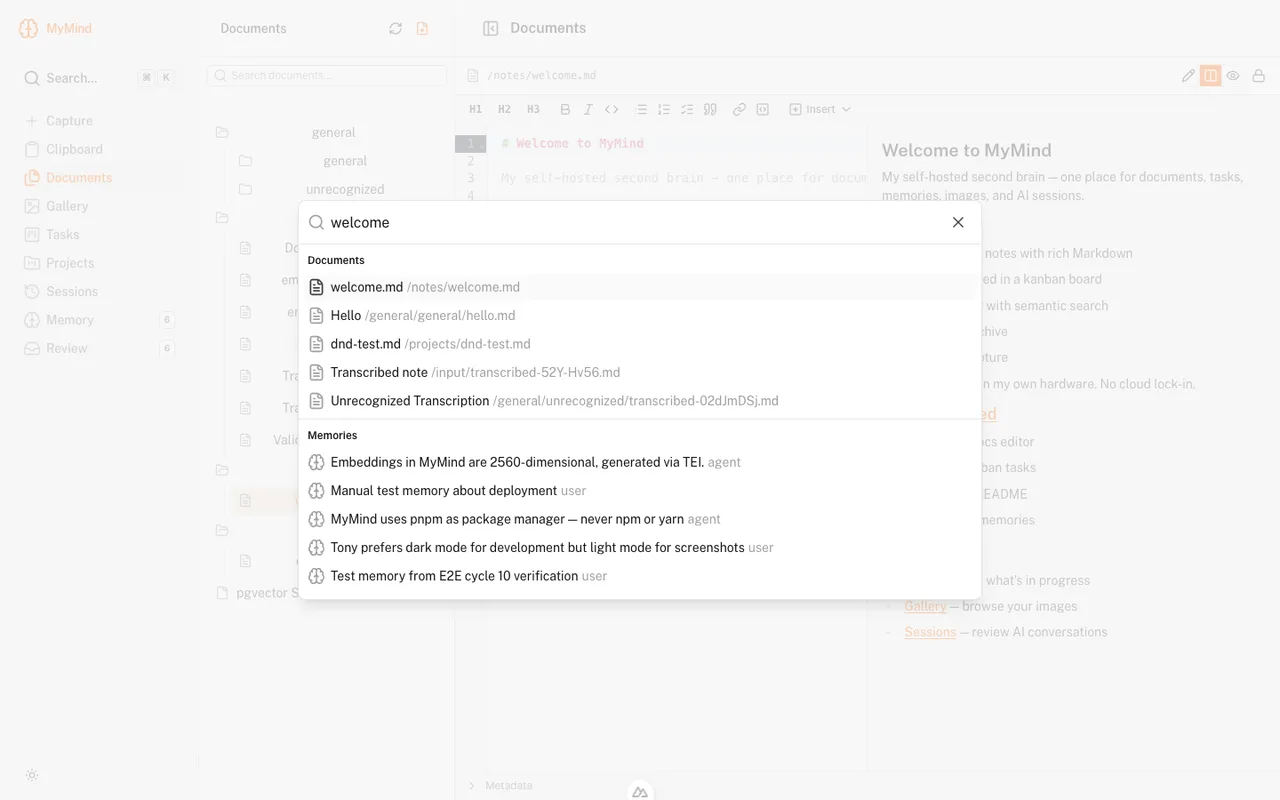Insert a code block
The width and height of the screenshot is (1280, 800).
[x=763, y=109]
